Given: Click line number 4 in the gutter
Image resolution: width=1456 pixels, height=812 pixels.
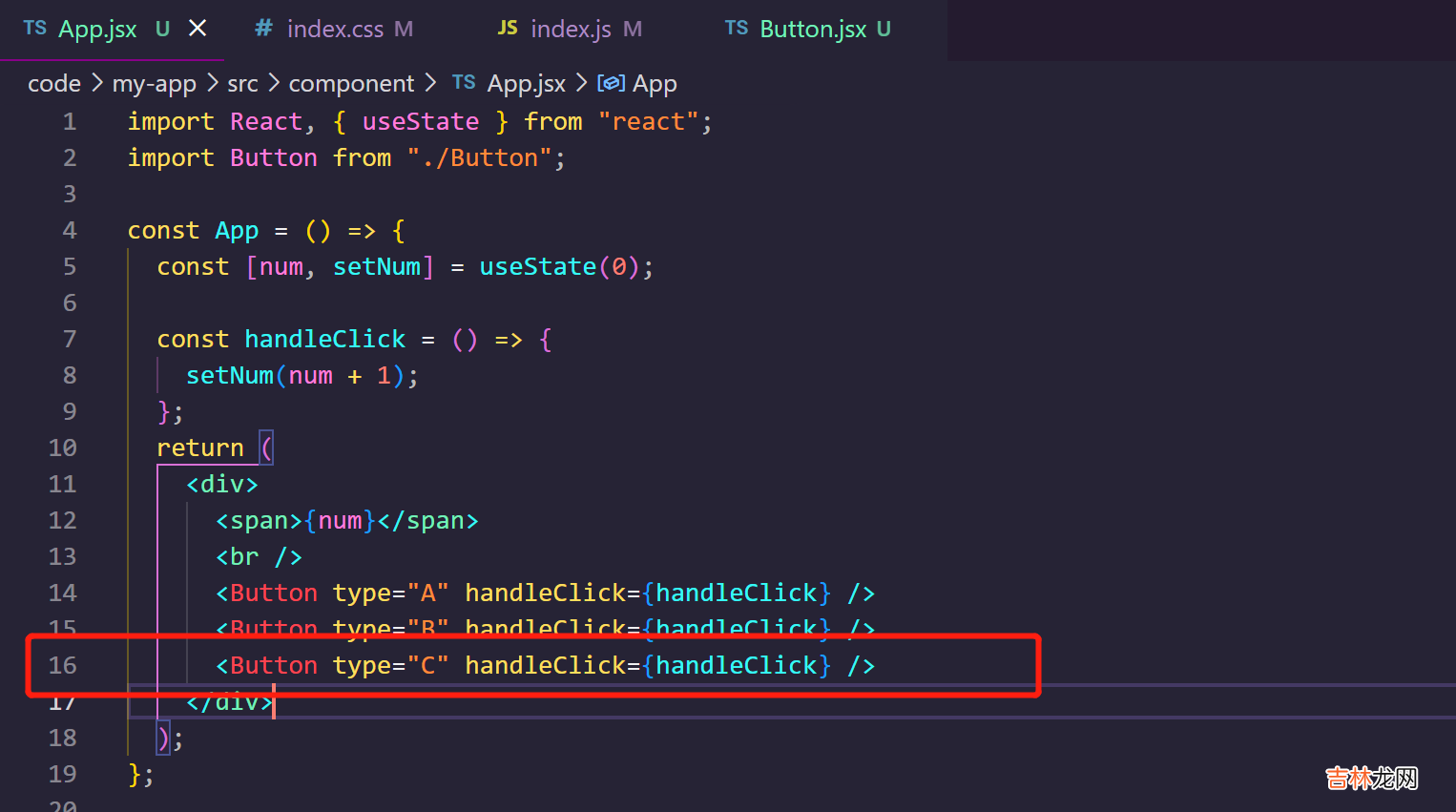Looking at the screenshot, I should pyautogui.click(x=69, y=231).
